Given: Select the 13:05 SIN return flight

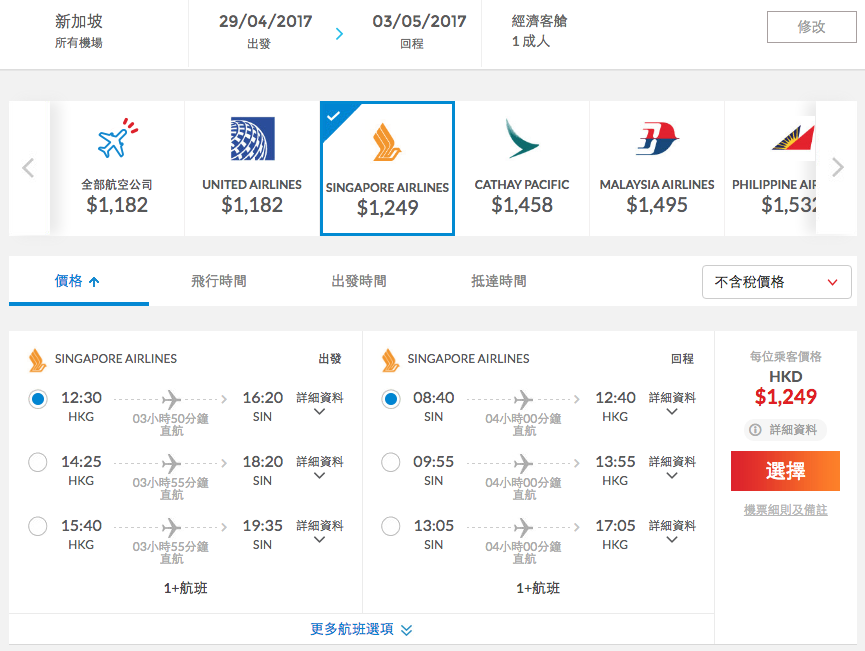Looking at the screenshot, I should coord(391,526).
